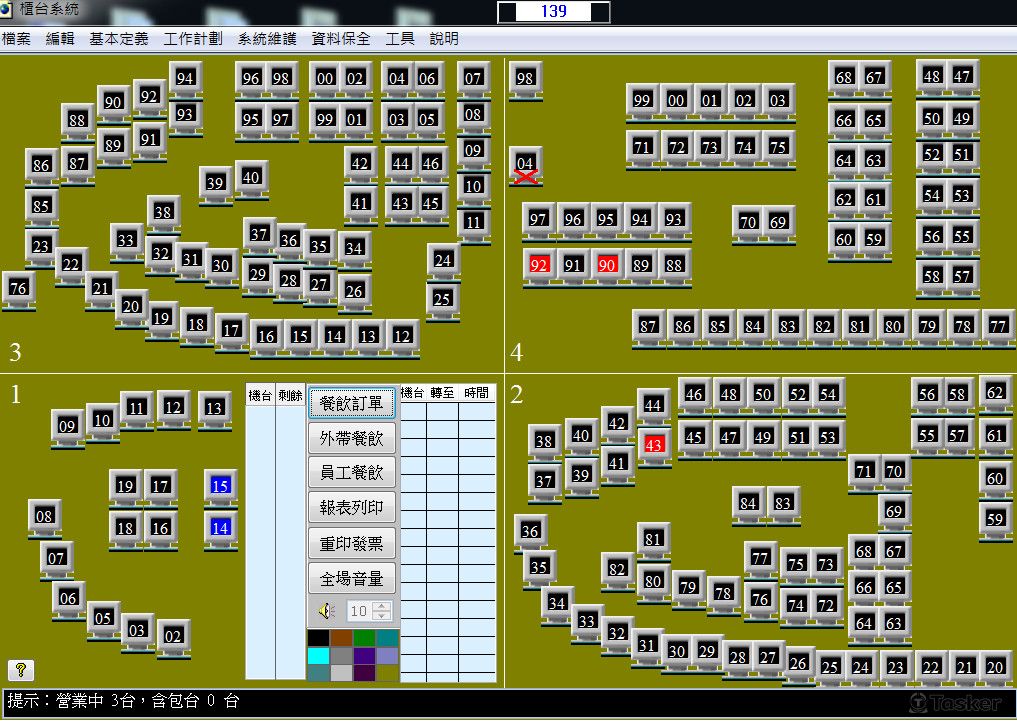This screenshot has width=1017, height=723.
Task: Select machine 76 in zone 3
Action: (18, 288)
